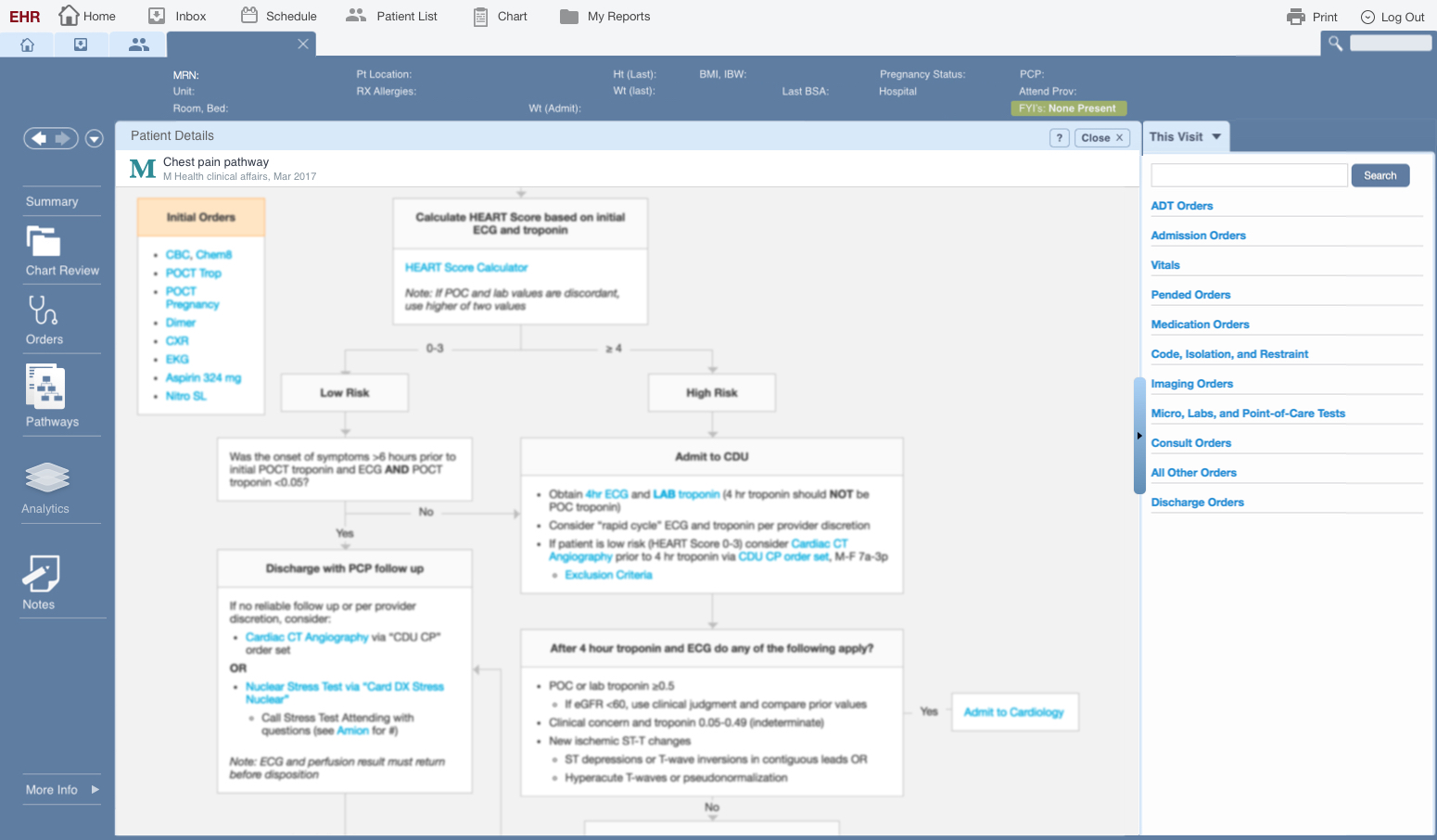Click the CDU CP order set link
Image resolution: width=1437 pixels, height=840 pixels.
783,556
